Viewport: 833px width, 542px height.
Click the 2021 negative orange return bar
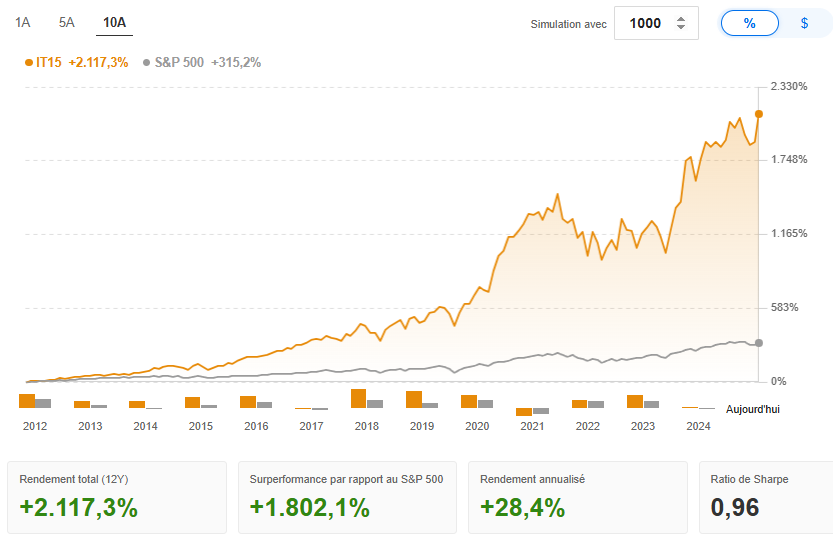[524, 412]
